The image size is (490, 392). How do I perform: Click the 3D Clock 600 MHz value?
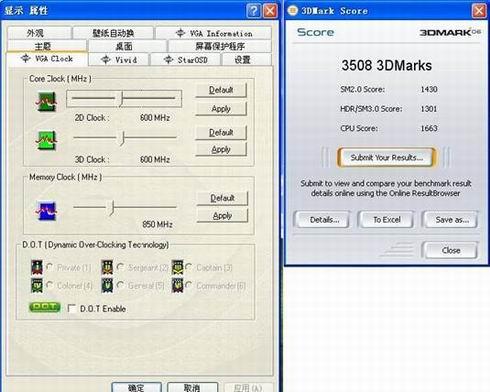(x=155, y=160)
